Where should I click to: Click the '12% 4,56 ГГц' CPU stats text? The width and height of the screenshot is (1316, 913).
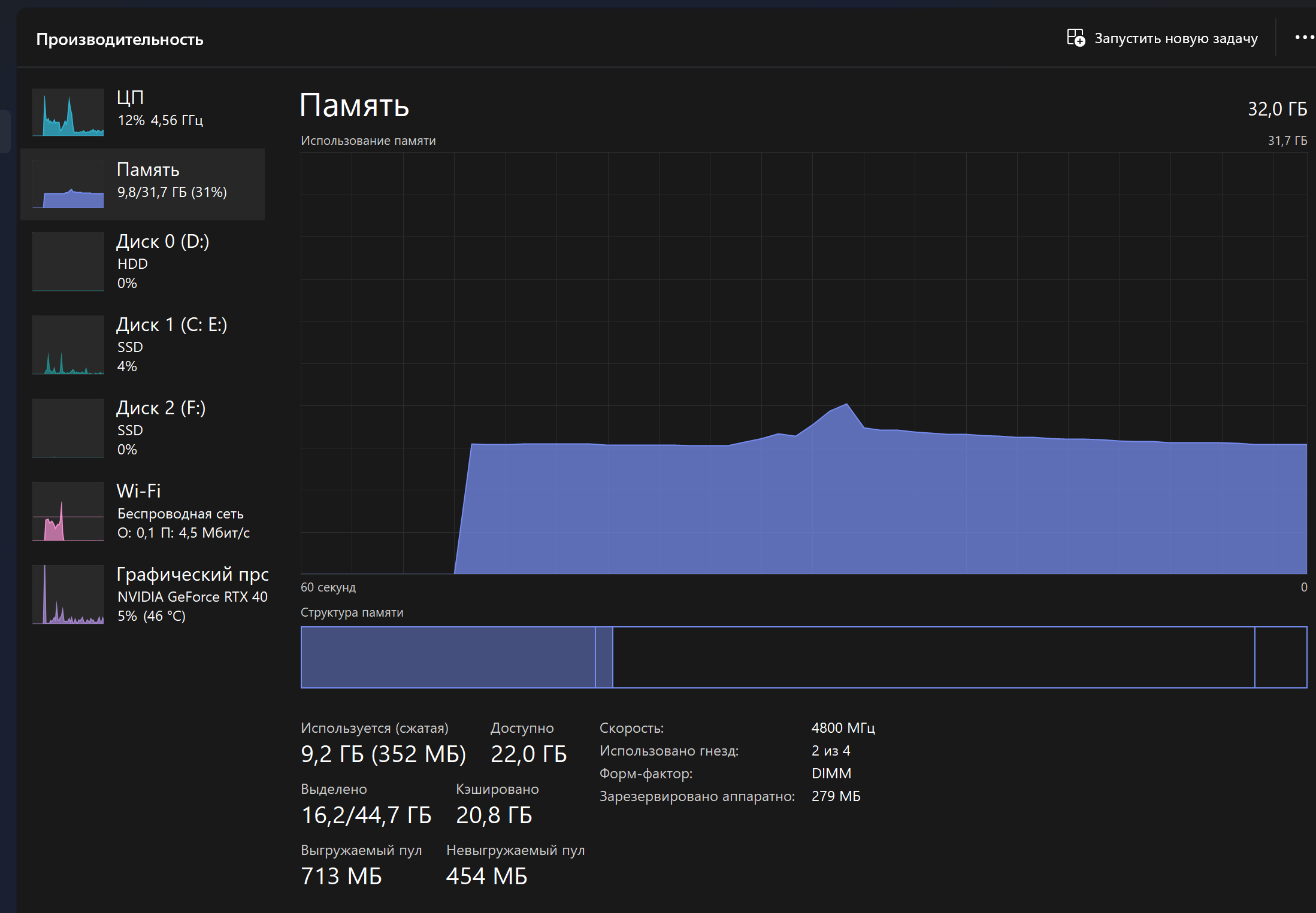[x=160, y=120]
